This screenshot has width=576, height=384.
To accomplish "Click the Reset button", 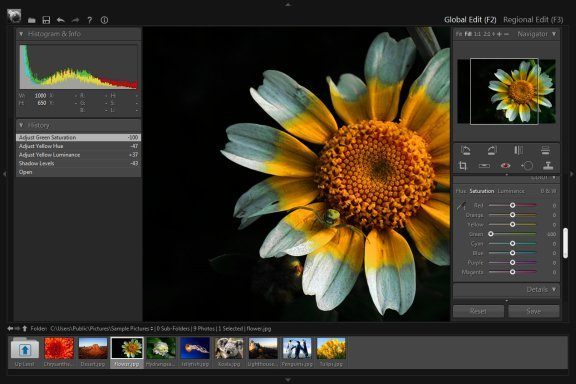I will (478, 311).
